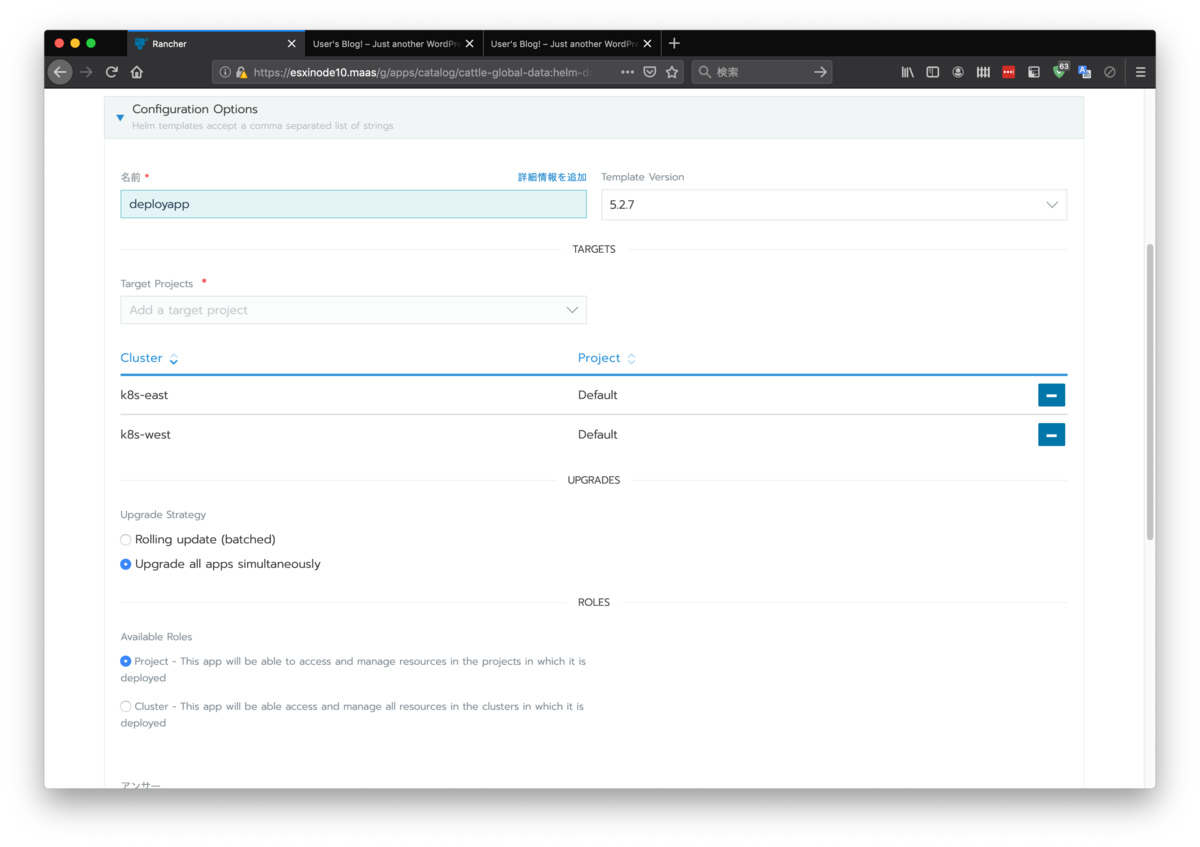The width and height of the screenshot is (1200, 847).
Task: Focus the name field containing deployapp
Action: pyautogui.click(x=353, y=204)
